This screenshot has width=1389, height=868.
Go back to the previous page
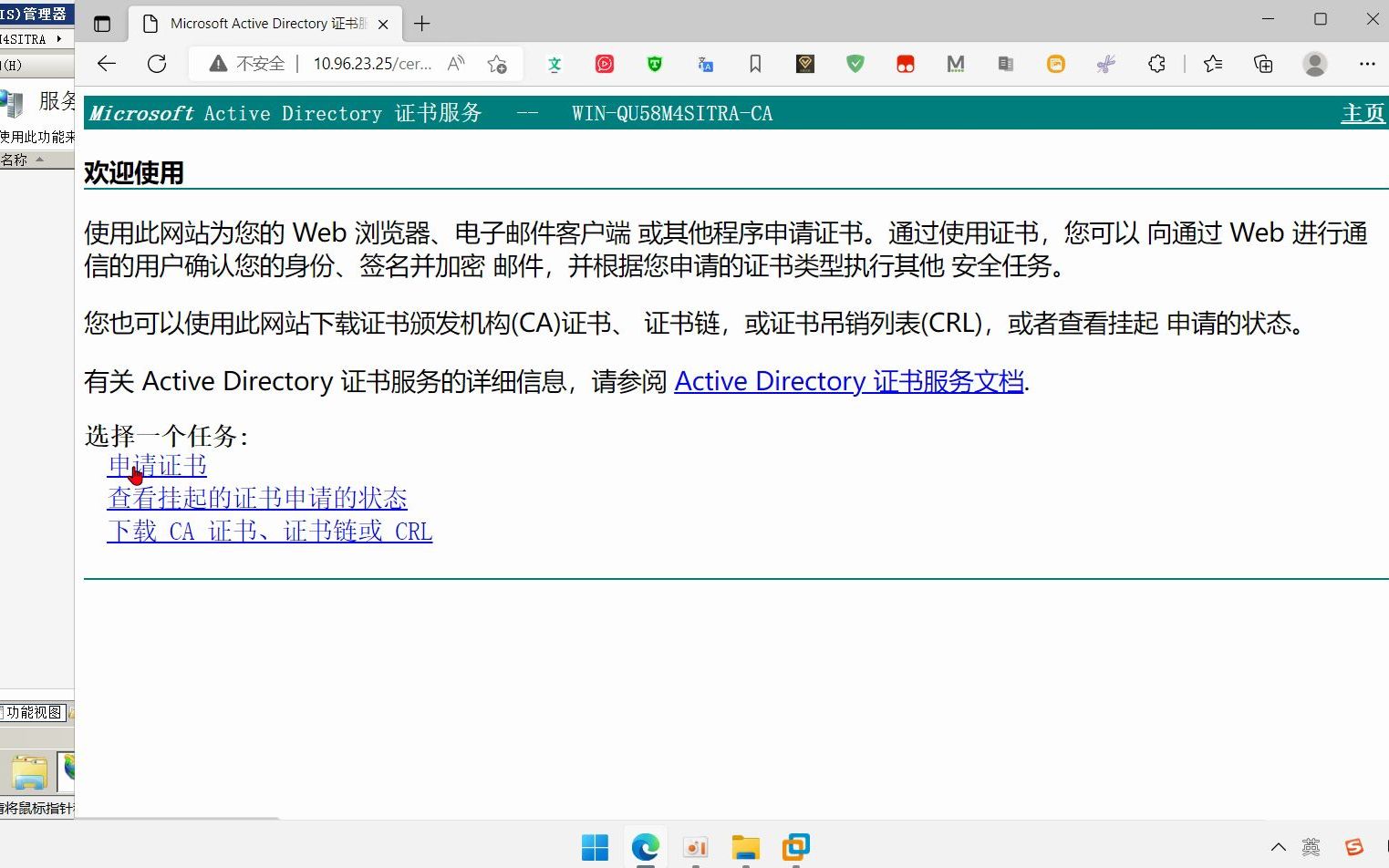click(107, 64)
